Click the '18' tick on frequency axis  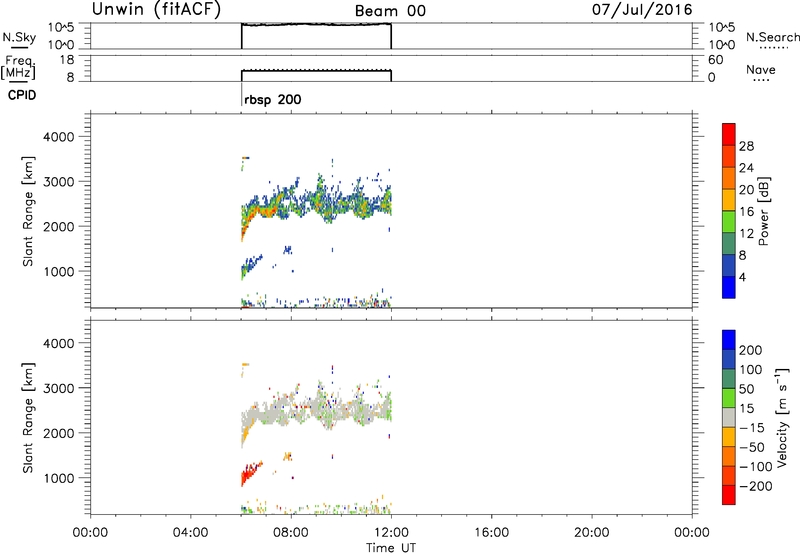point(67,60)
